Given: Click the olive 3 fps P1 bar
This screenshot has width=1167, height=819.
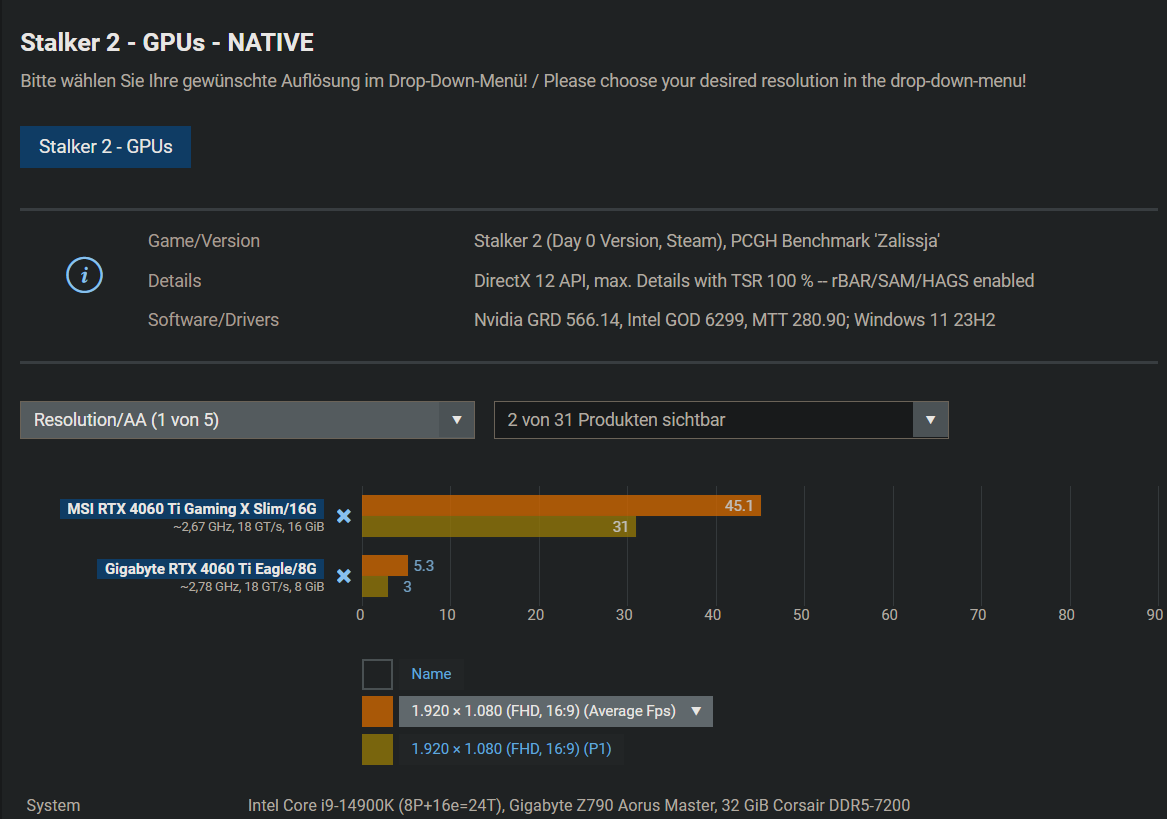Looking at the screenshot, I should point(375,587).
